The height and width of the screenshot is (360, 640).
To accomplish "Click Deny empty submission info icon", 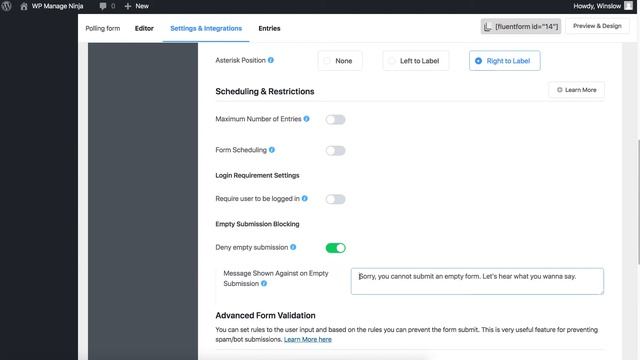I will click(293, 247).
